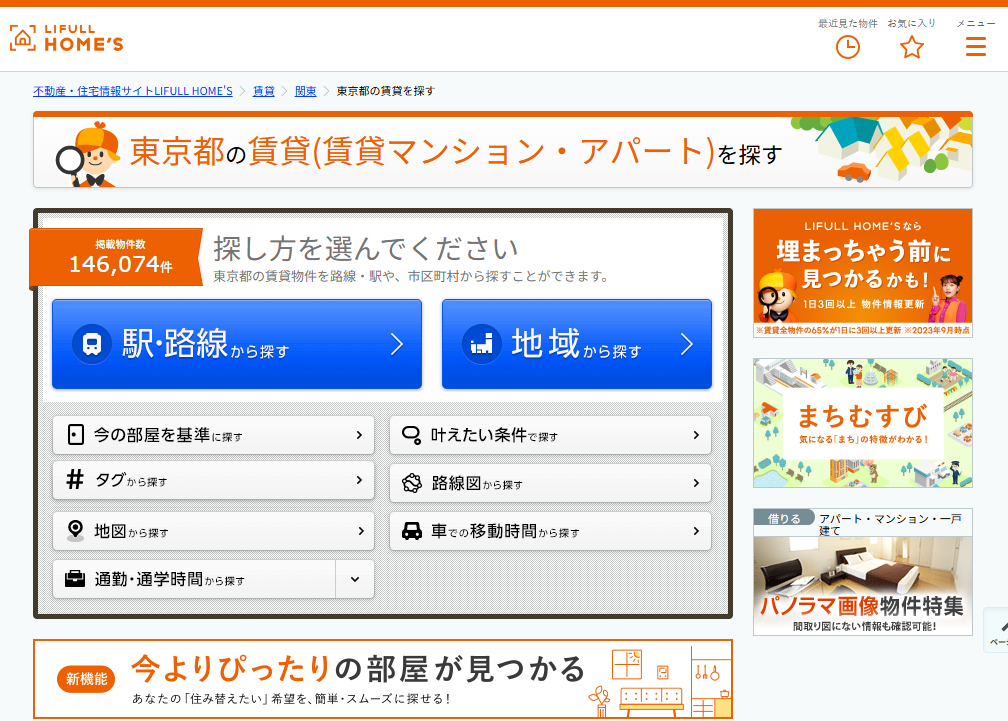Screen dimensions: 1008x721
Task: Select 地図から探す label
Action: click(131, 531)
